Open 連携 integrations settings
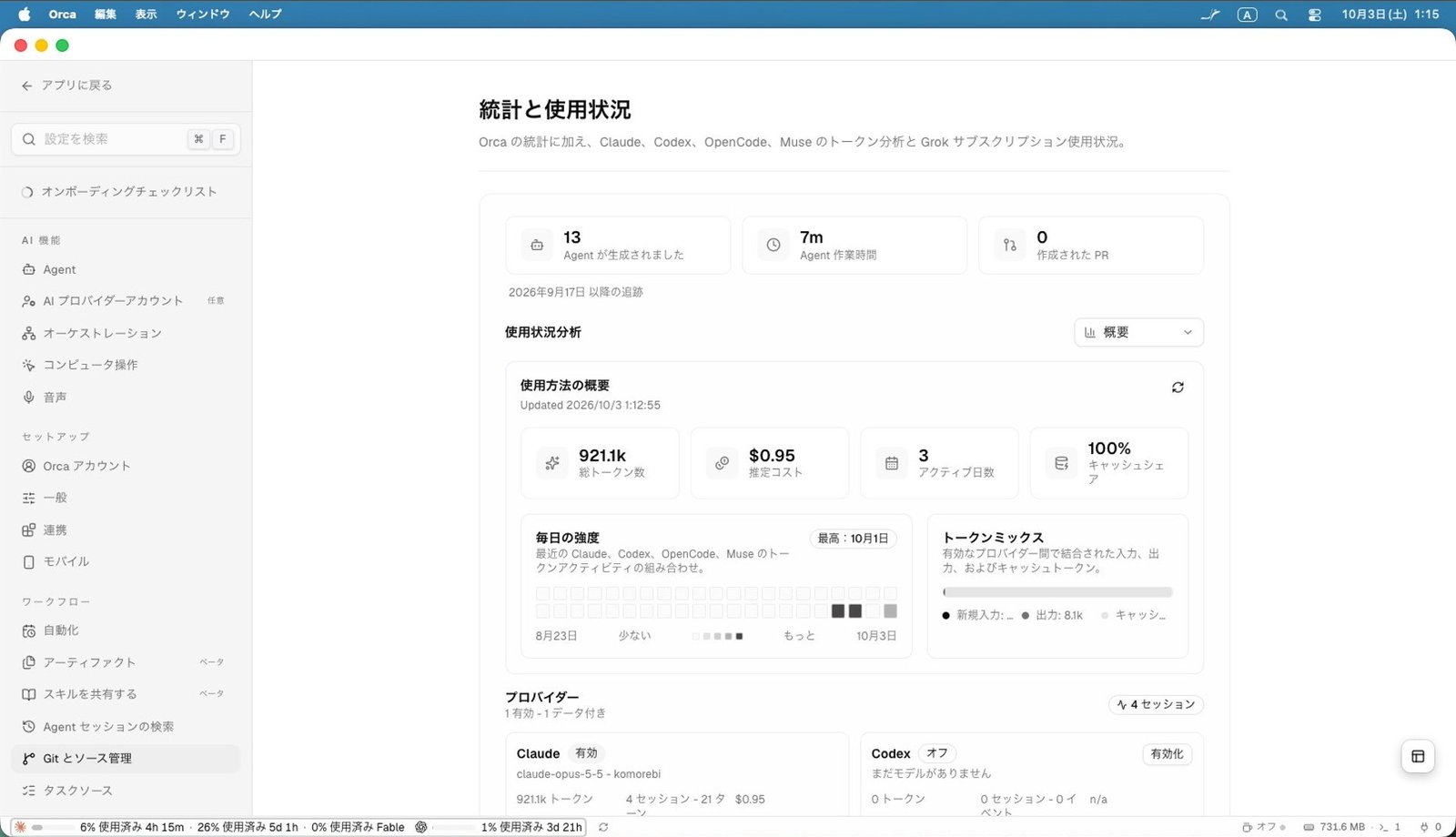Viewport: 1456px width, 837px height. tap(126, 529)
